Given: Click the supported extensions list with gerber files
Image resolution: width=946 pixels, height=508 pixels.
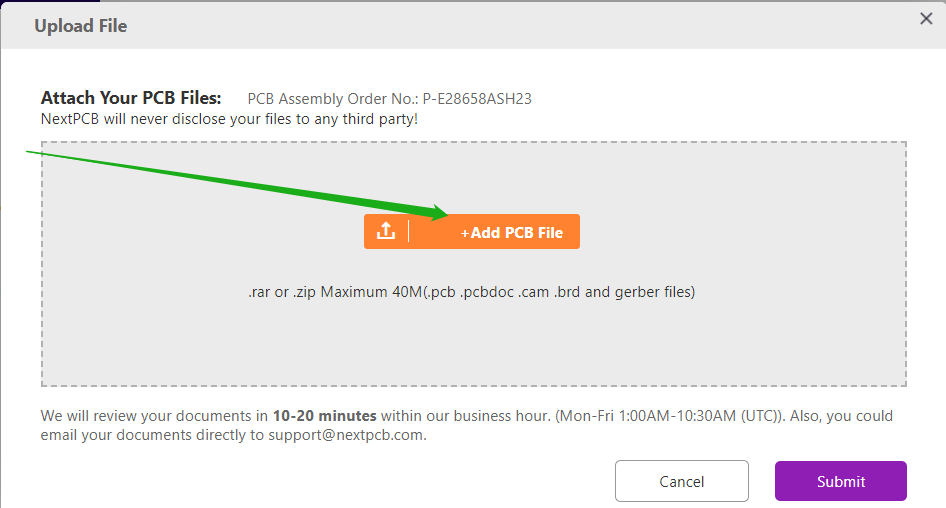Looking at the screenshot, I should 560,292.
